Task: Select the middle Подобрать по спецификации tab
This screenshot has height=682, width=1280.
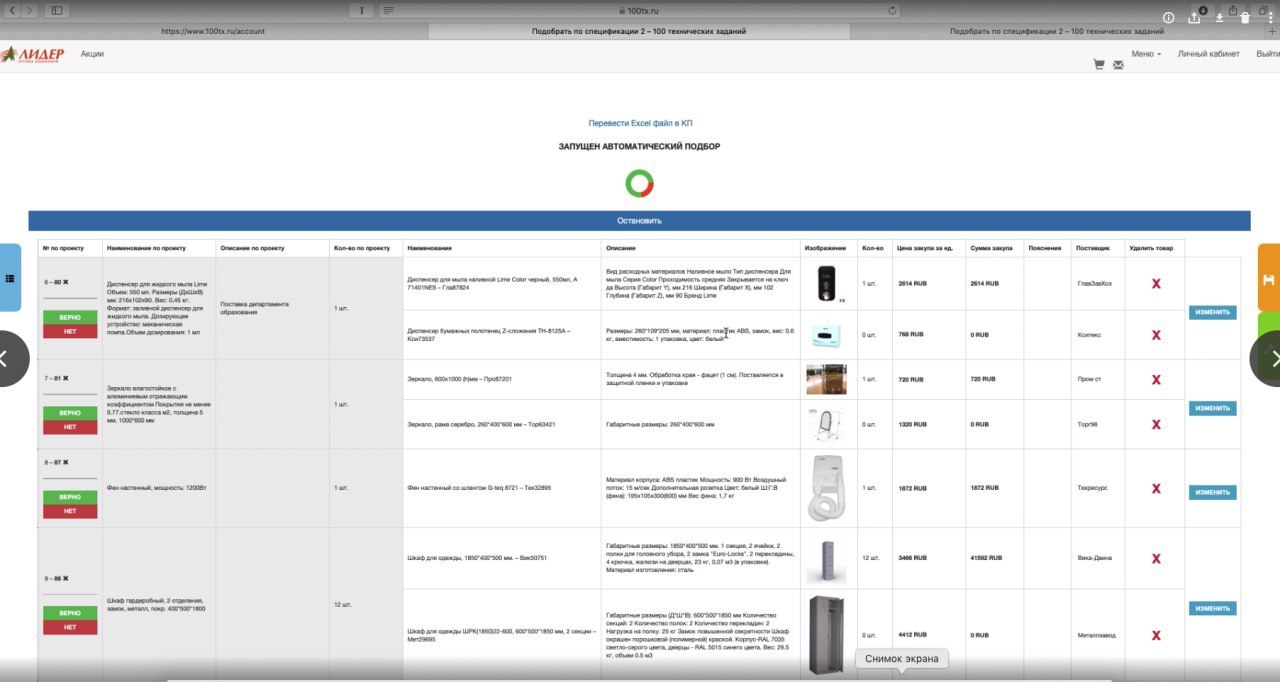Action: tap(639, 31)
